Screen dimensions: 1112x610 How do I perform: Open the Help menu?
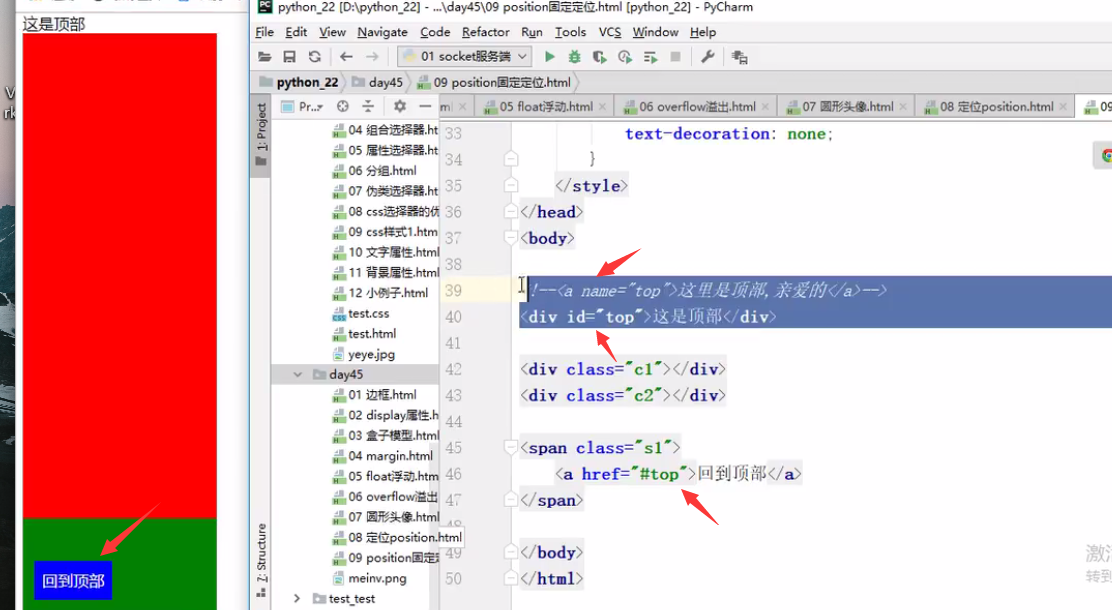[703, 32]
